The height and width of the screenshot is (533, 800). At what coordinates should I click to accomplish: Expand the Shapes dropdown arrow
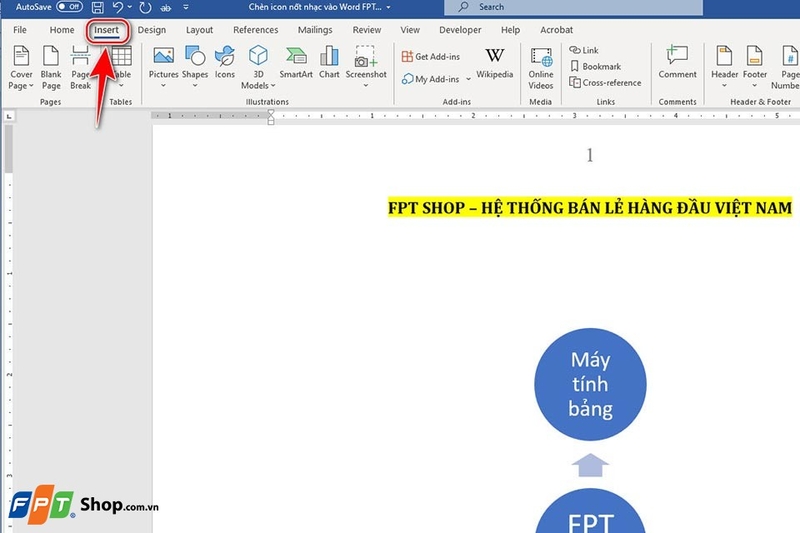click(x=195, y=86)
